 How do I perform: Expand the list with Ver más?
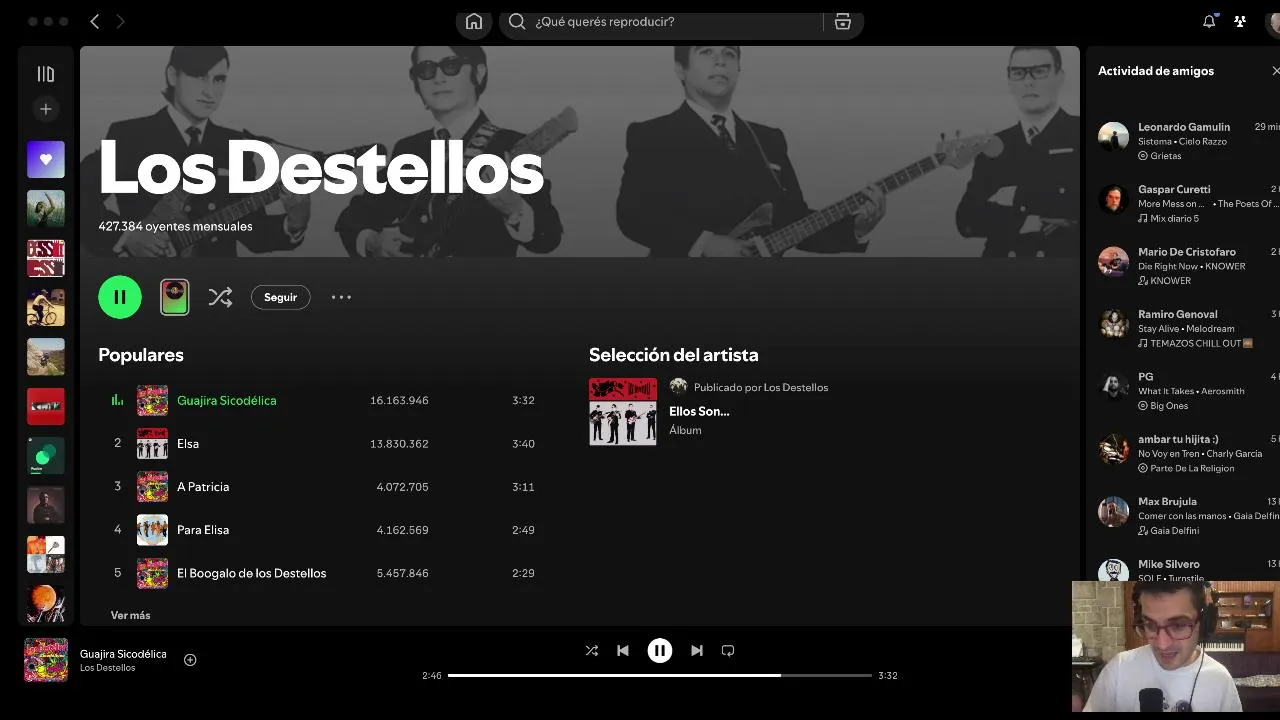(x=130, y=615)
